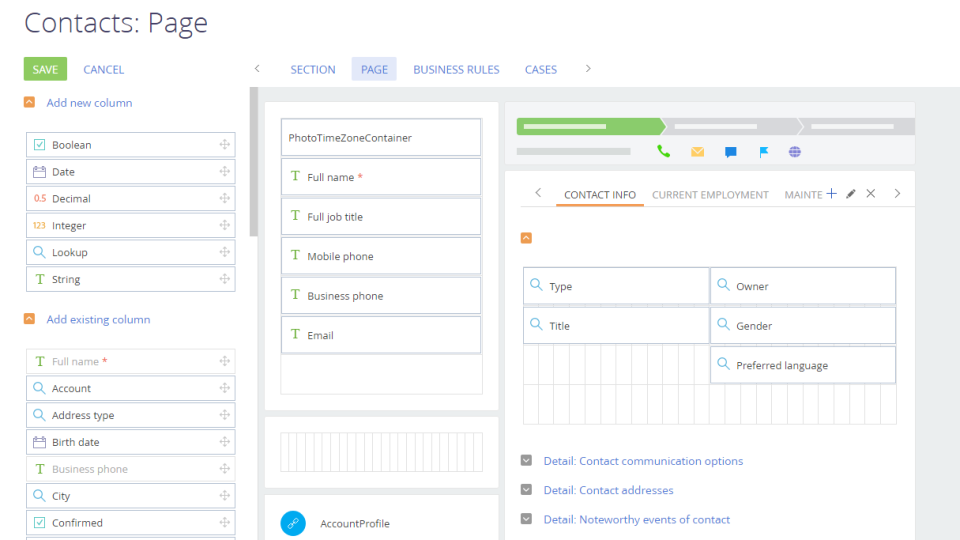960x540 pixels.
Task: Click drag handle of City column
Action: (225, 496)
